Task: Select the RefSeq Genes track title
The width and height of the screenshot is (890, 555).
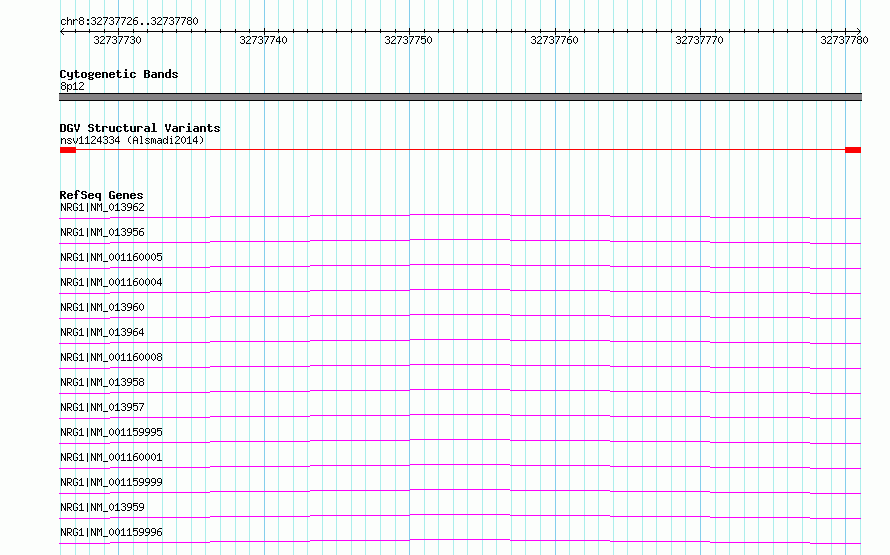Action: point(102,195)
